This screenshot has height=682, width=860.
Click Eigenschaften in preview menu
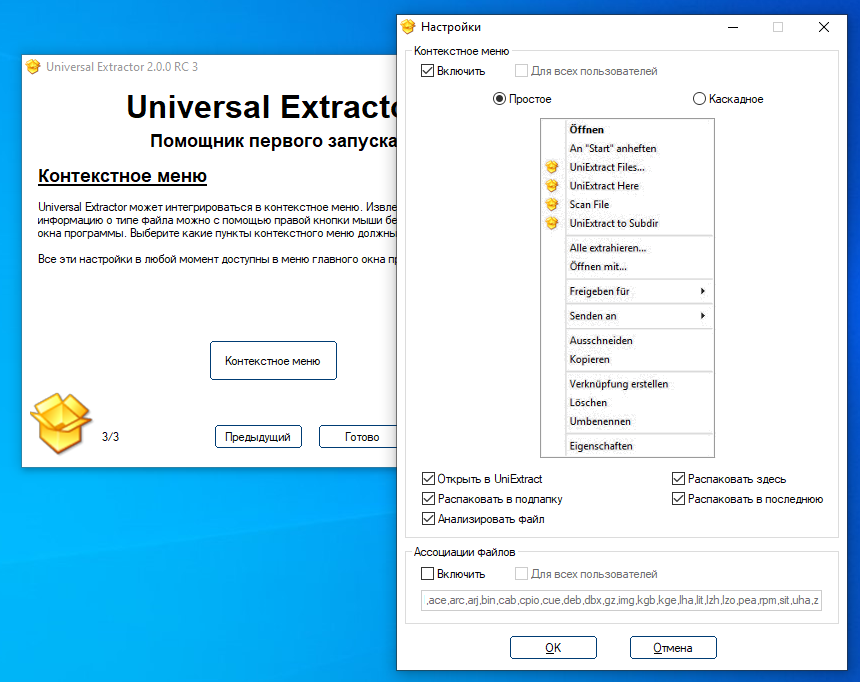[x=601, y=446]
